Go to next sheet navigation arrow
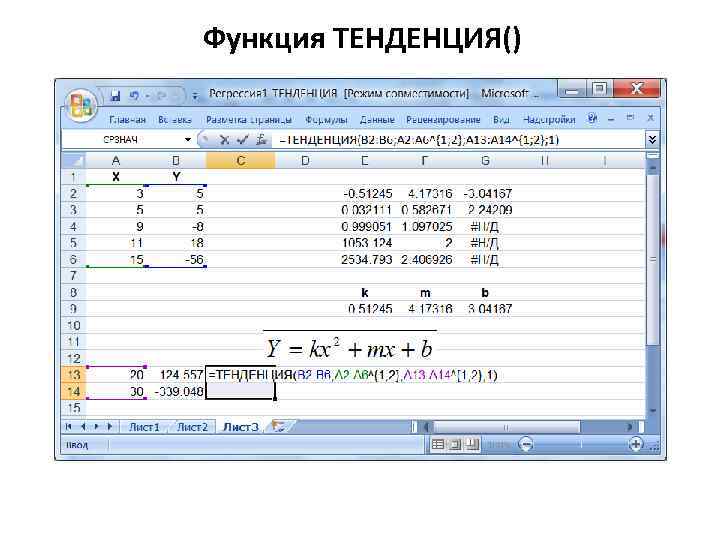720x540 pixels. [x=96, y=427]
